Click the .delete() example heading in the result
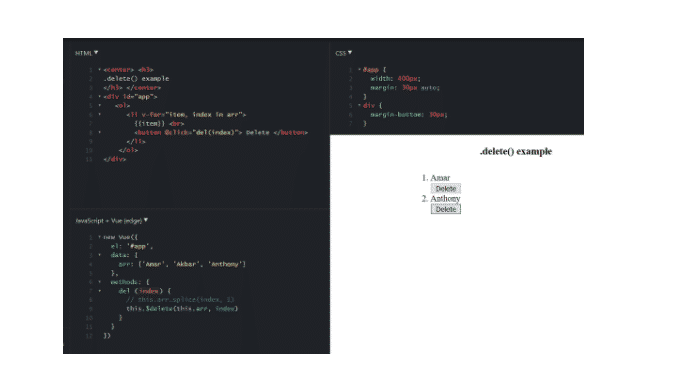Viewport: 699px width, 379px height. click(516, 152)
